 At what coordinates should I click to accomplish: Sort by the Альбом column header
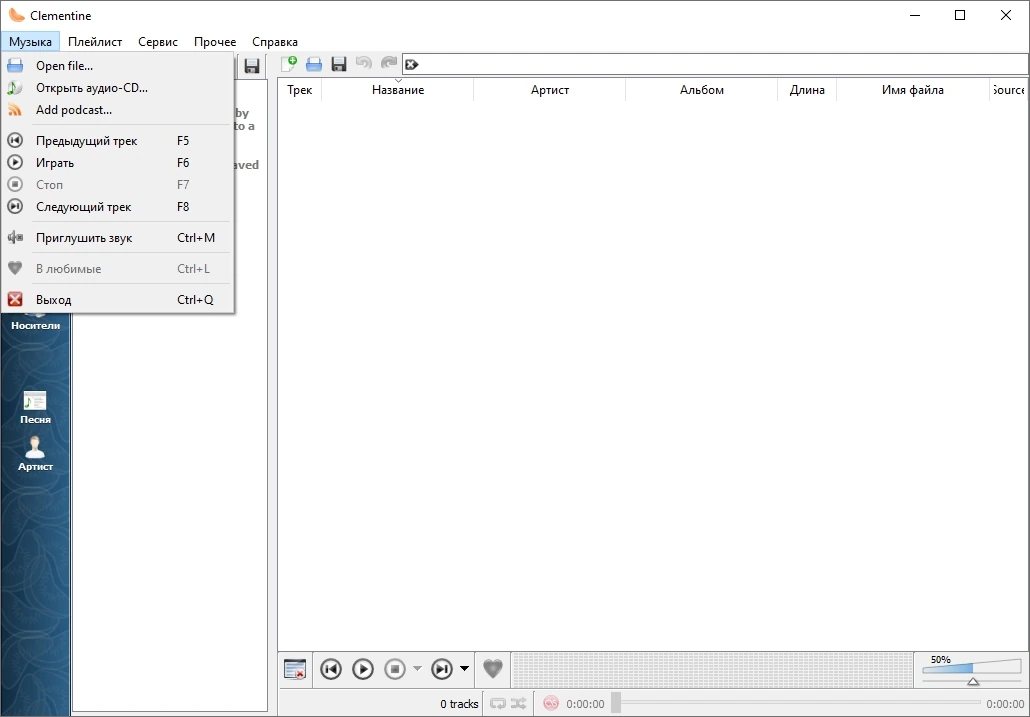(x=702, y=90)
